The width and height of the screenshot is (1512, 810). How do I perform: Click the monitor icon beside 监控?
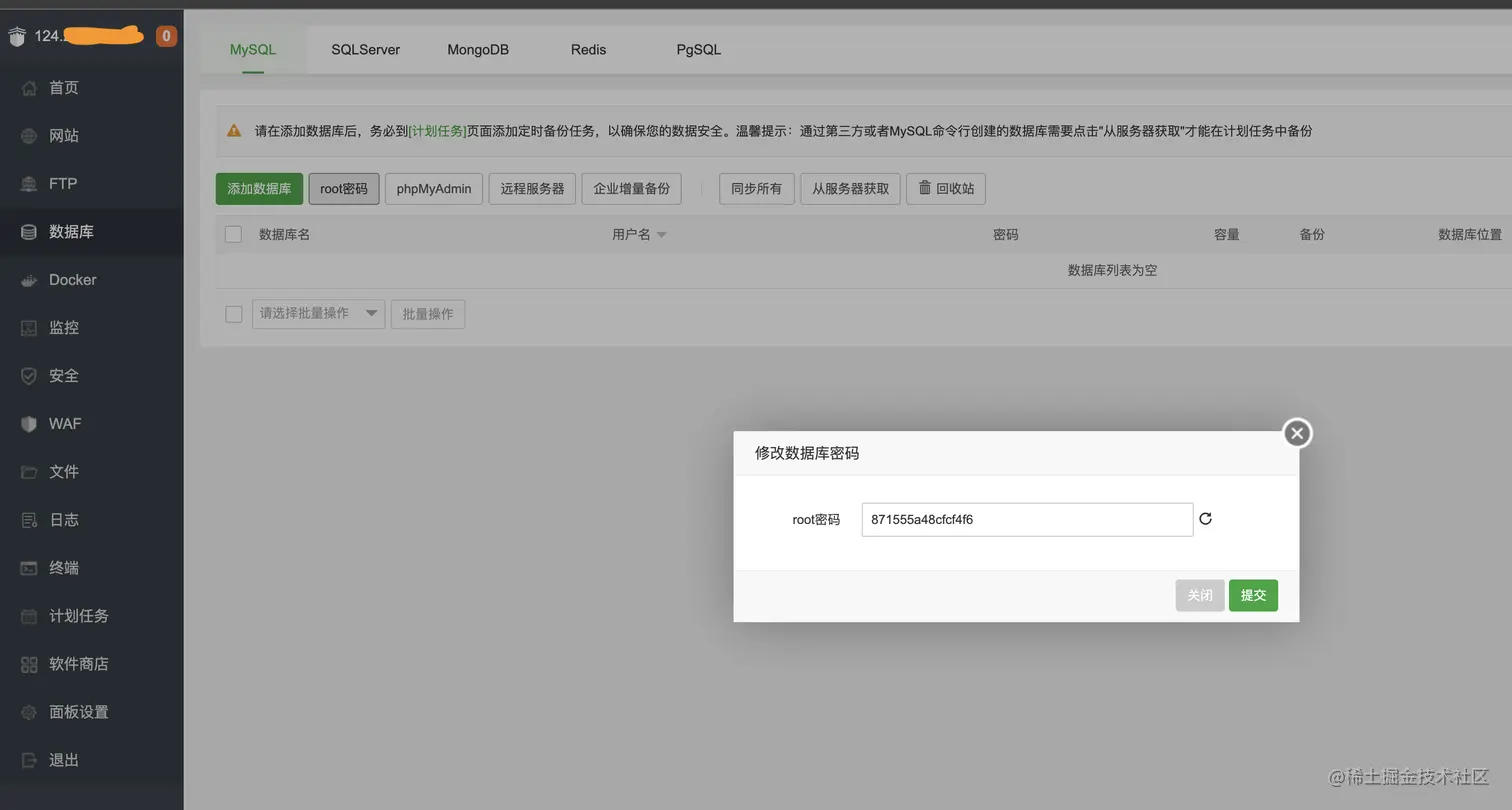(x=29, y=328)
